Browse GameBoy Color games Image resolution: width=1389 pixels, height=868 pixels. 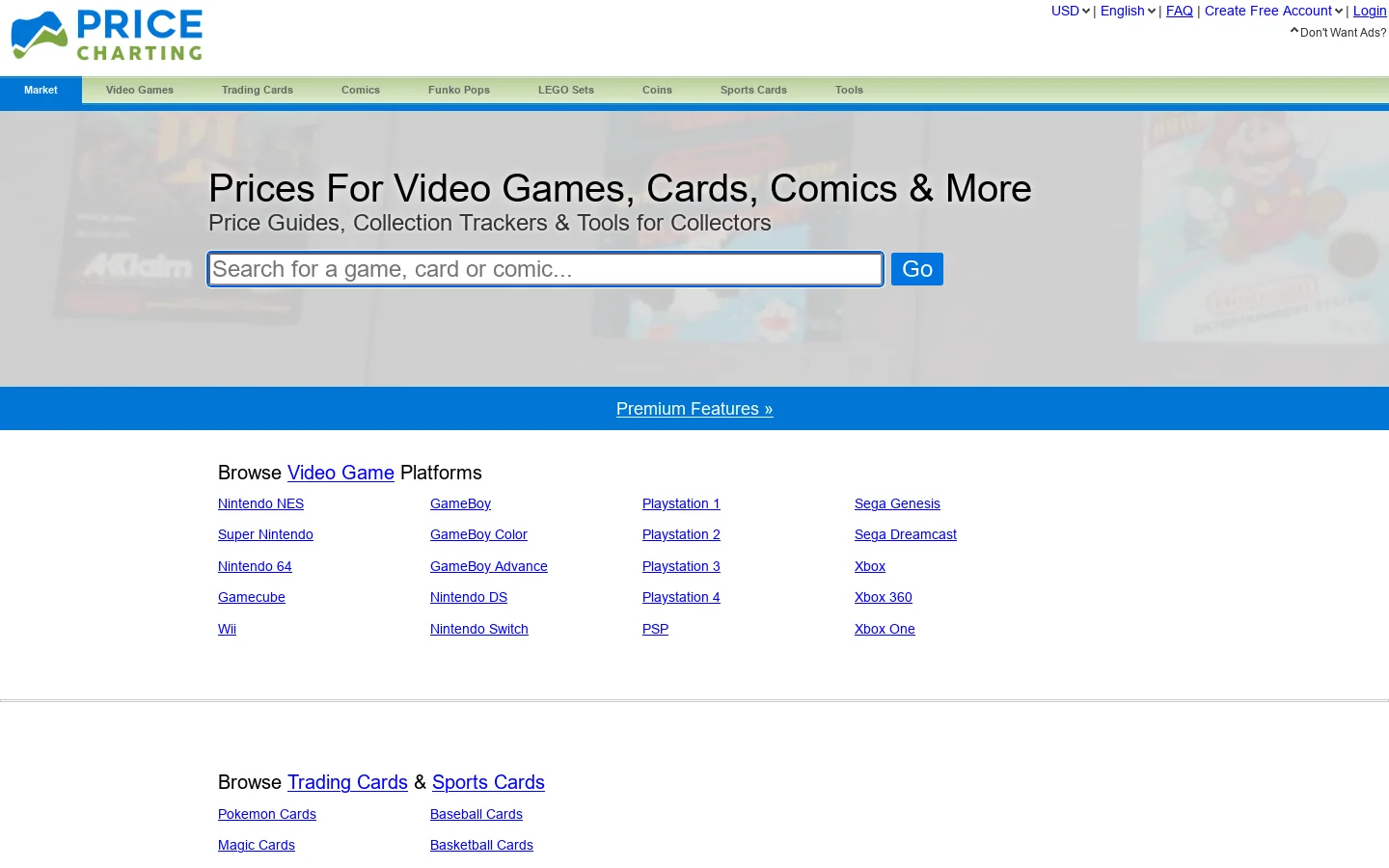tap(478, 534)
